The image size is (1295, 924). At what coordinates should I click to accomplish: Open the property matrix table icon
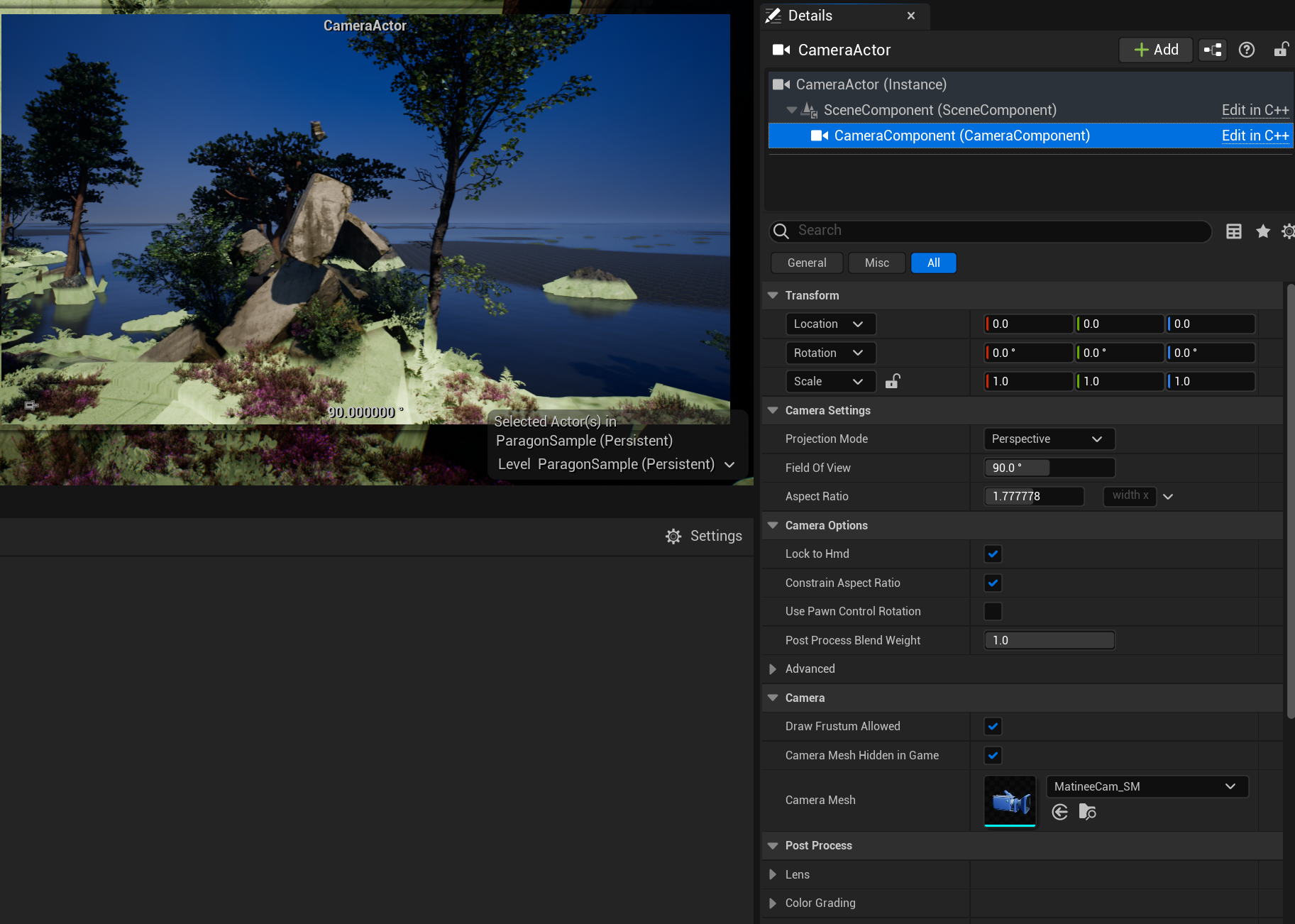[1234, 231]
